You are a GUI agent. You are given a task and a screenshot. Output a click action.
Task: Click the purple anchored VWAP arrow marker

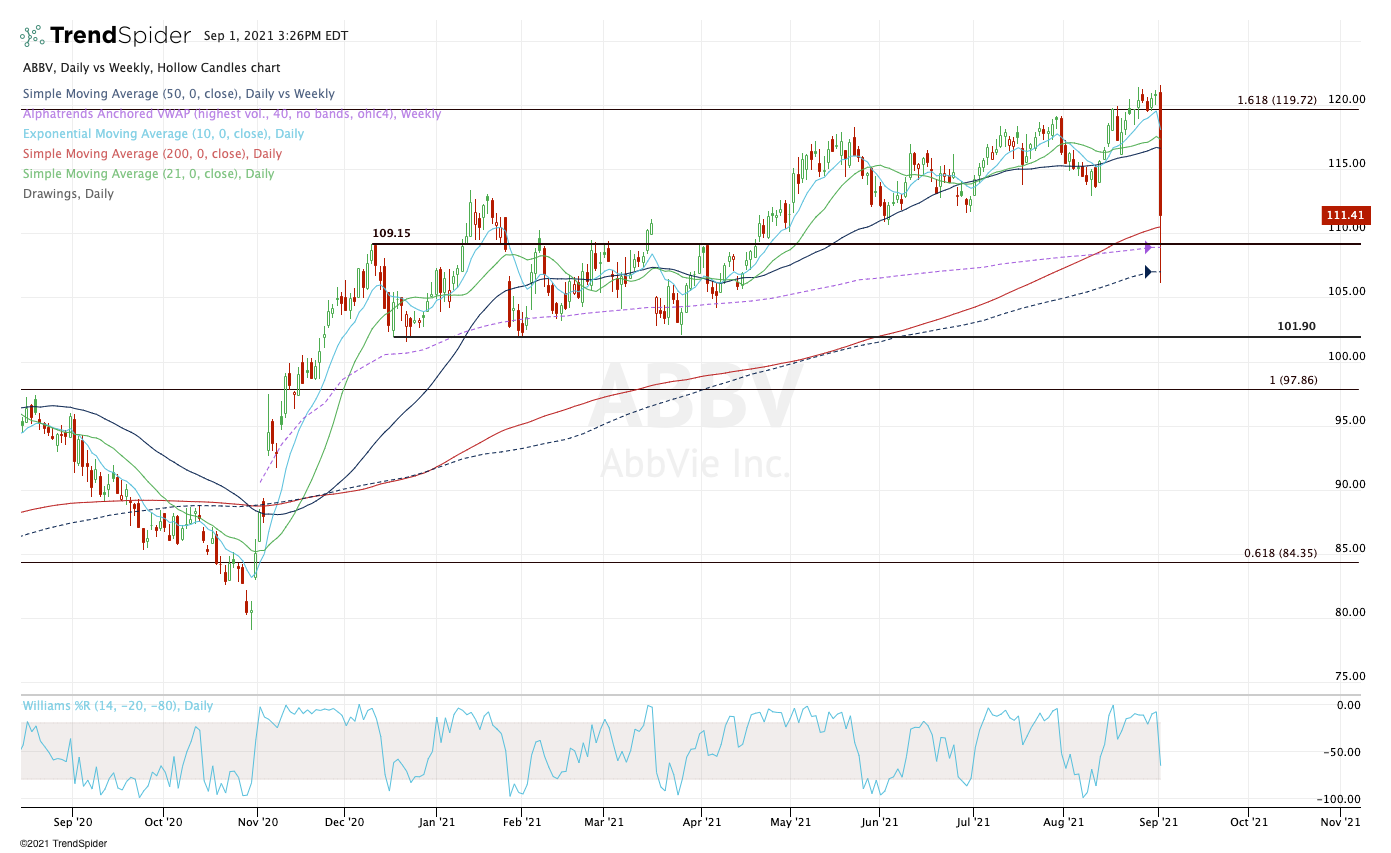tap(1149, 248)
